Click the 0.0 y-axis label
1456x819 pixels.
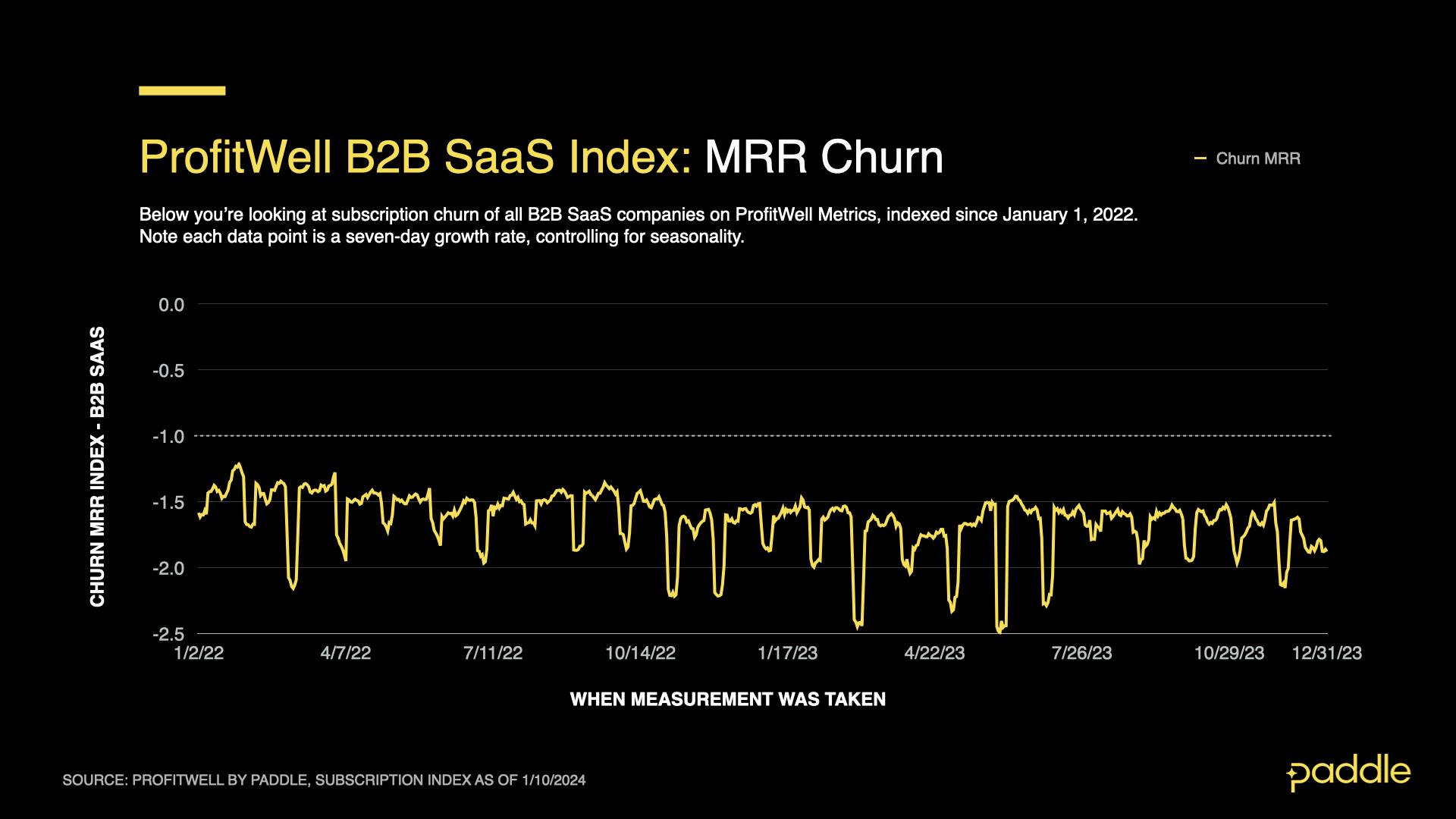(171, 305)
